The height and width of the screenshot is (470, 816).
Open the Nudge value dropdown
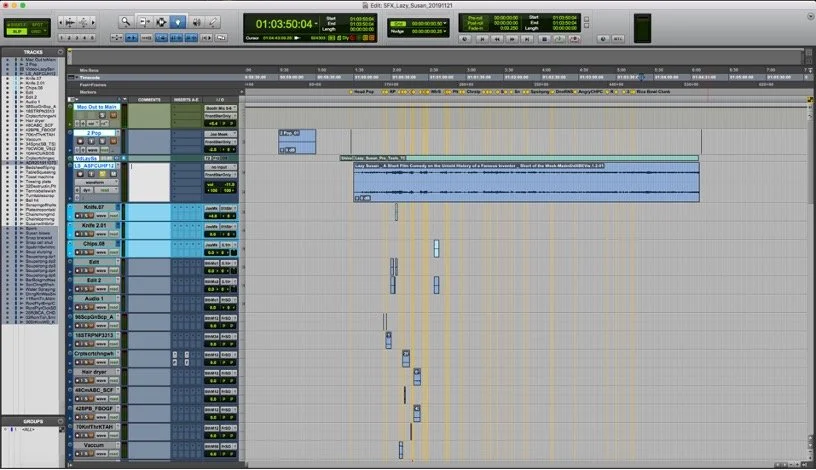[x=444, y=31]
